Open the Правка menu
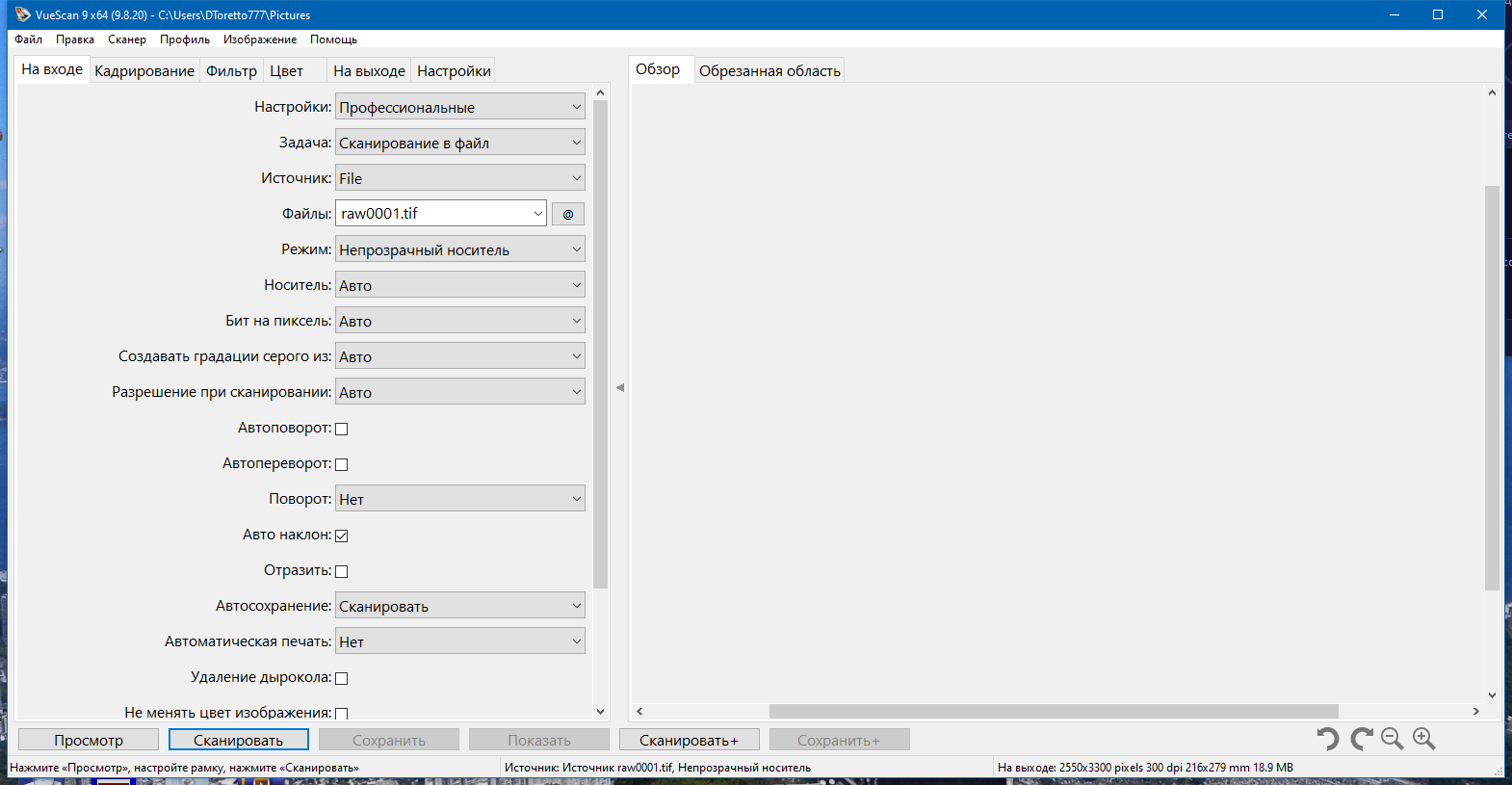Viewport: 1512px width, 785px height. 75,39
